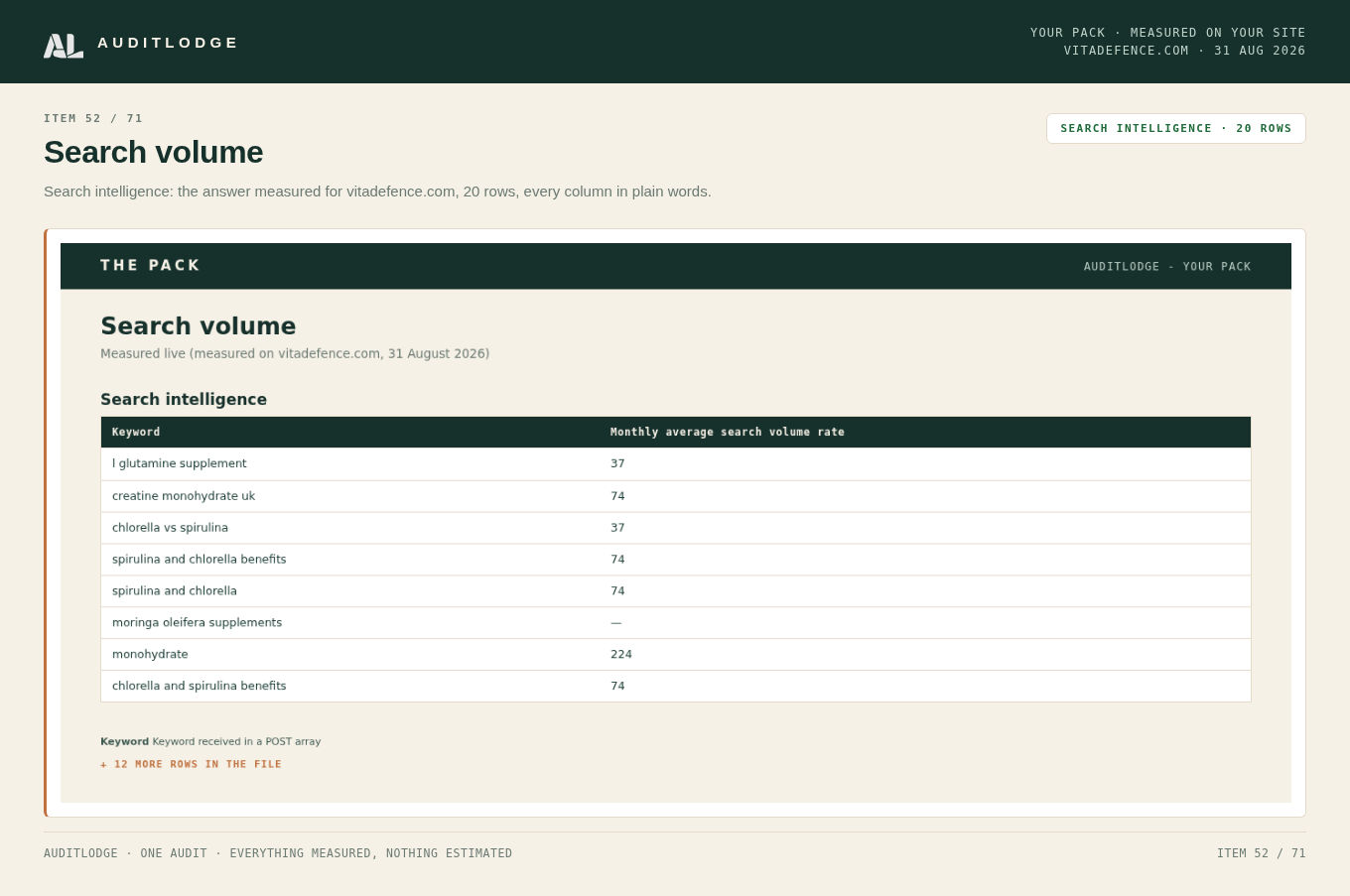
Task: Select the value 224 in the monohydrate row
Action: (x=621, y=655)
